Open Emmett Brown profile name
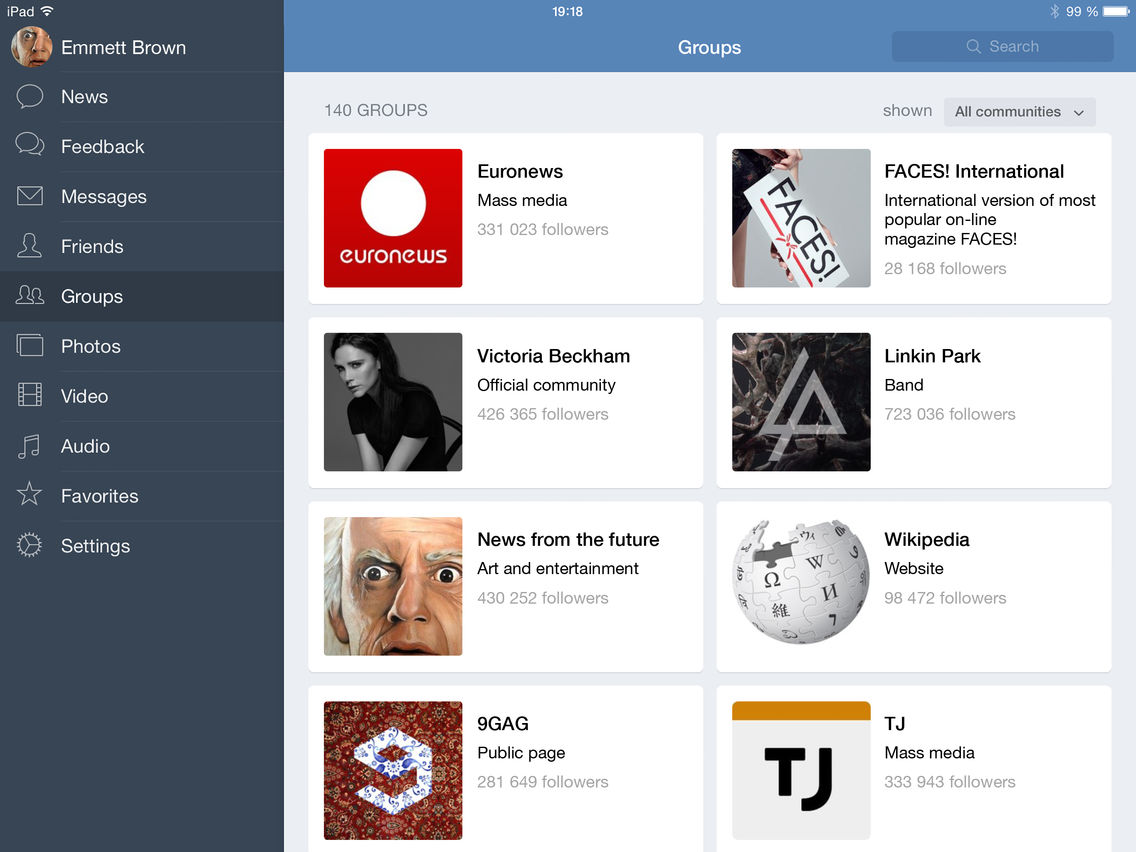Viewport: 1136px width, 852px height. [x=123, y=47]
